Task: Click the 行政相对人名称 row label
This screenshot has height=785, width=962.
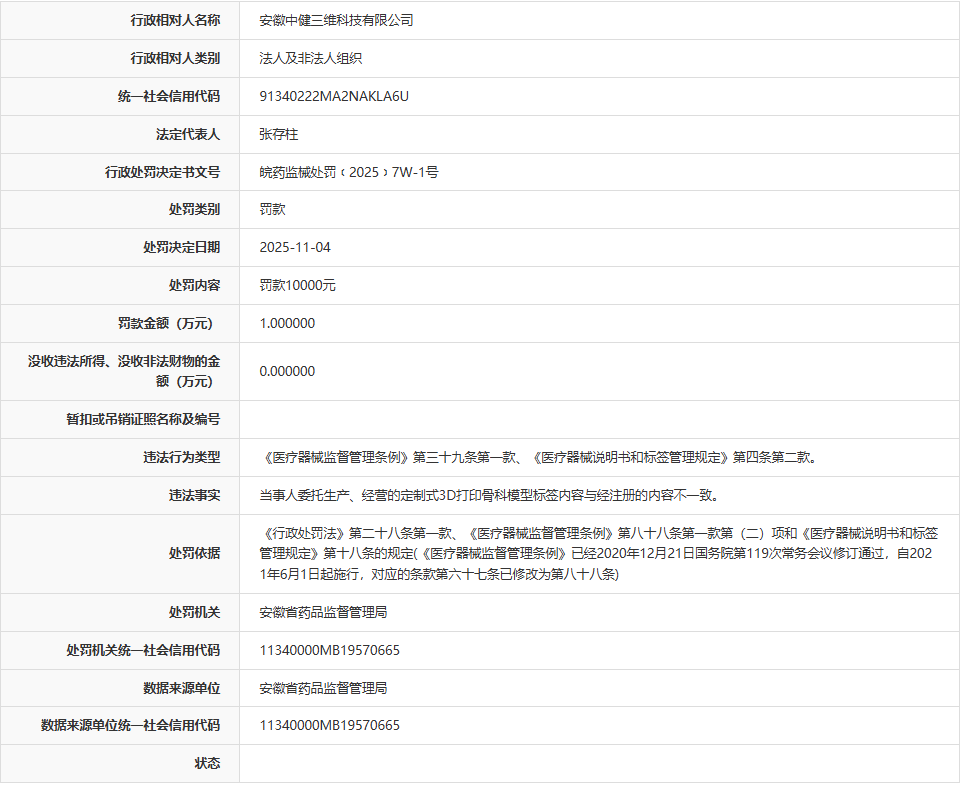Action: coord(175,20)
